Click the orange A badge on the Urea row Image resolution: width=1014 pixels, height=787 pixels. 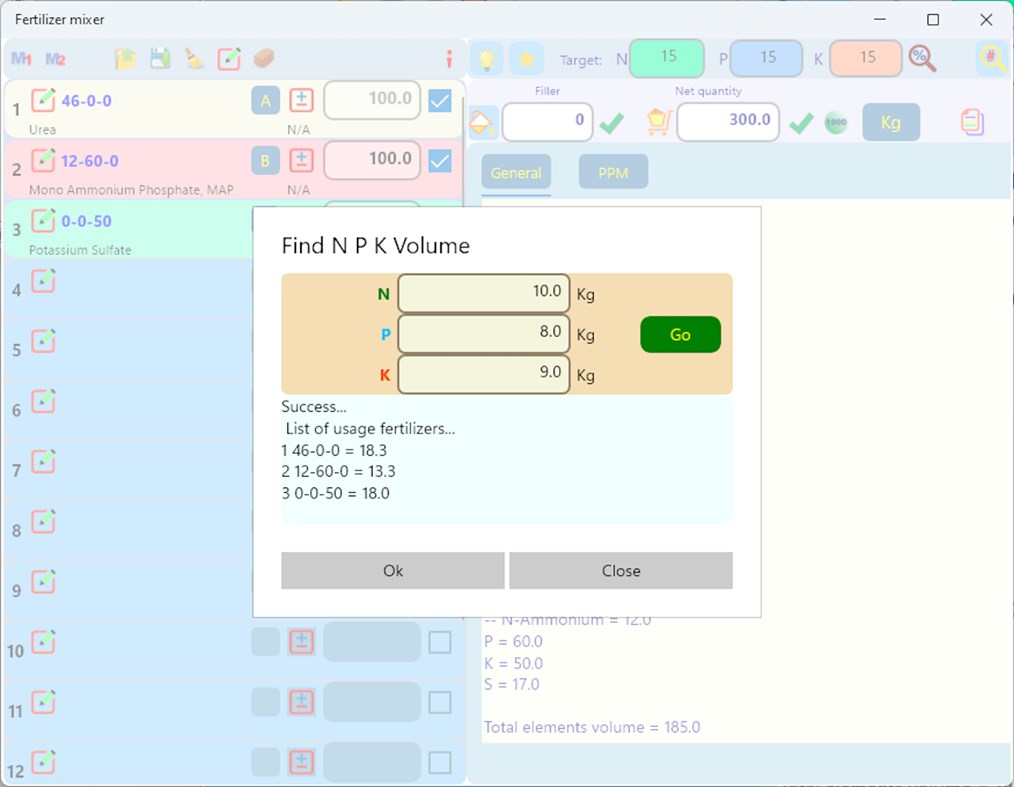(265, 100)
